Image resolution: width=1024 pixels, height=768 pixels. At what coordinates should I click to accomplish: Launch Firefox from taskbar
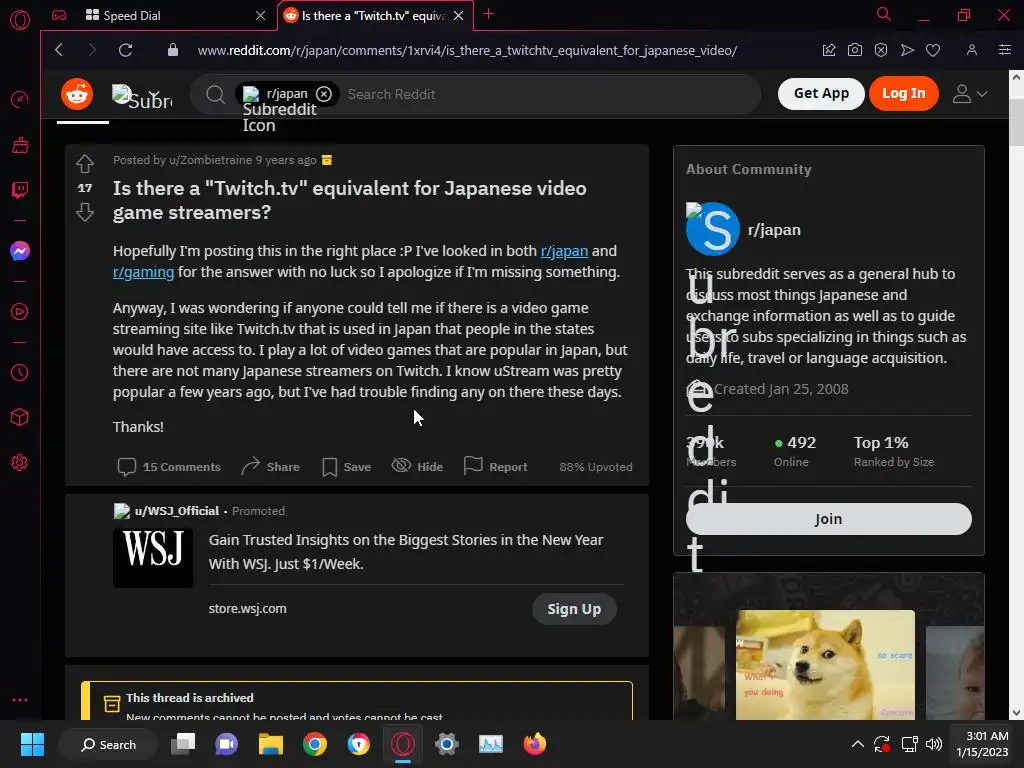[x=535, y=744]
